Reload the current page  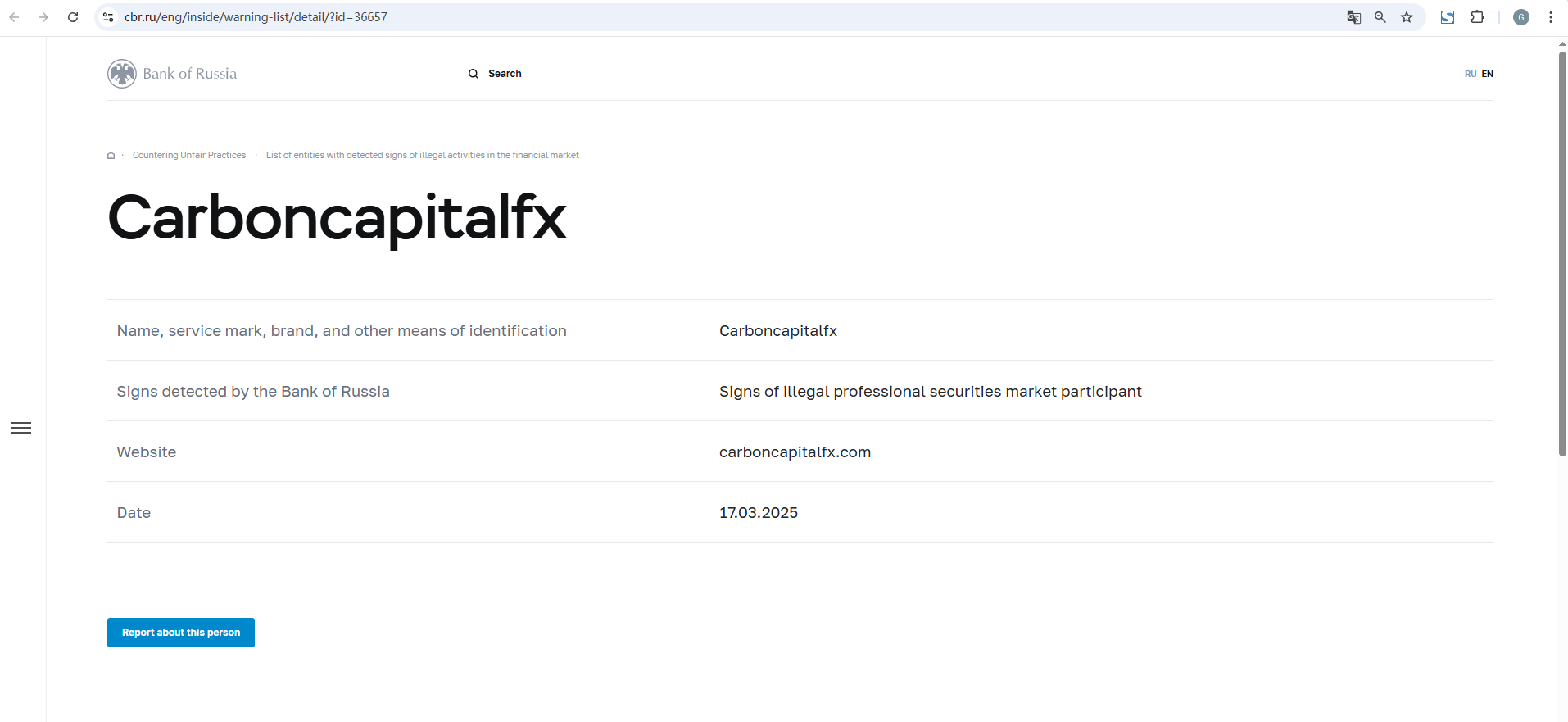[73, 17]
